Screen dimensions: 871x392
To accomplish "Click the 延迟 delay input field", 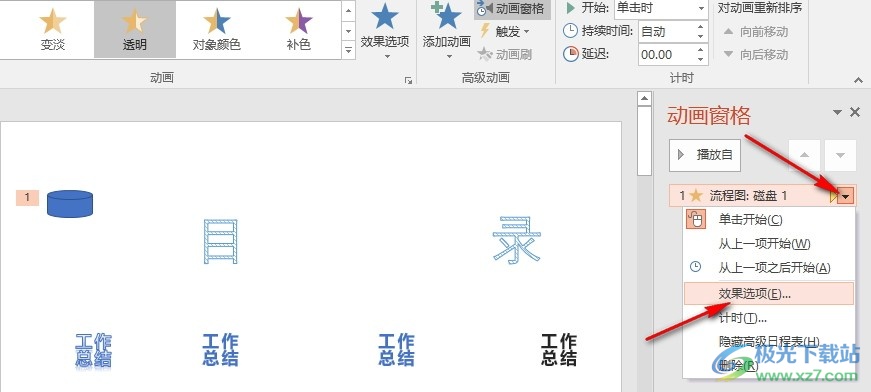I will [x=667, y=54].
